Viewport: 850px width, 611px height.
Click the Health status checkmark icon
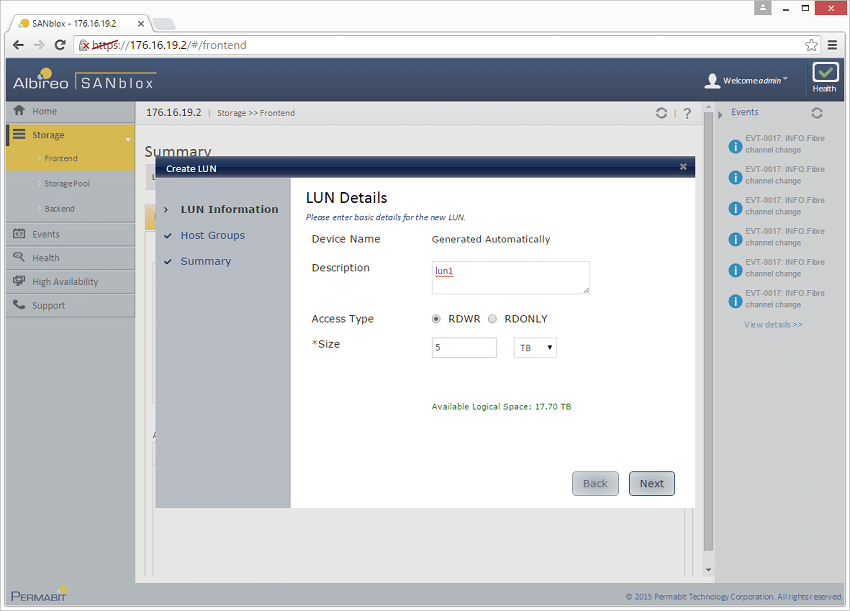tap(825, 72)
